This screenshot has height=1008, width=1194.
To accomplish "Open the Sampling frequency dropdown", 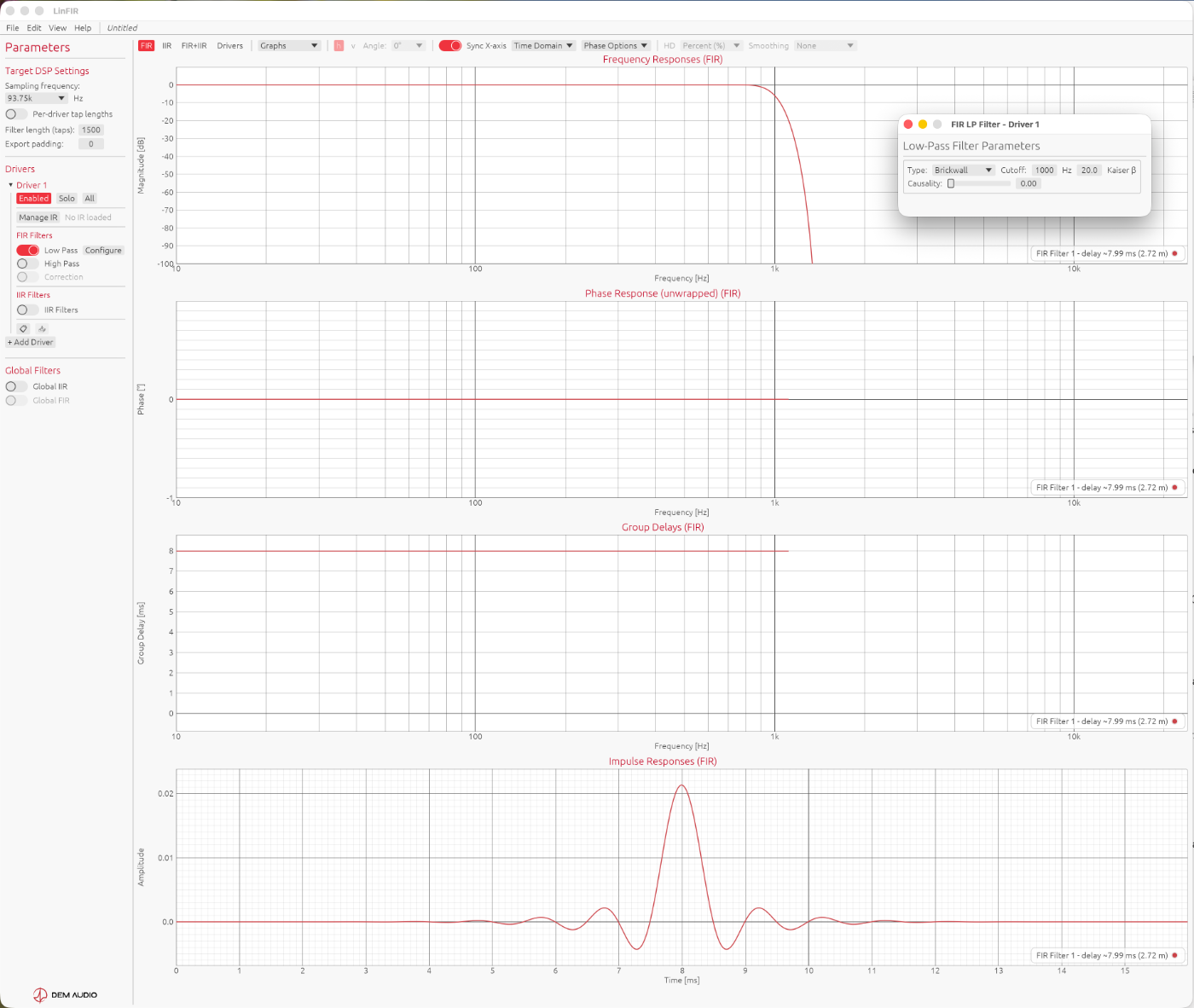I will [x=36, y=98].
